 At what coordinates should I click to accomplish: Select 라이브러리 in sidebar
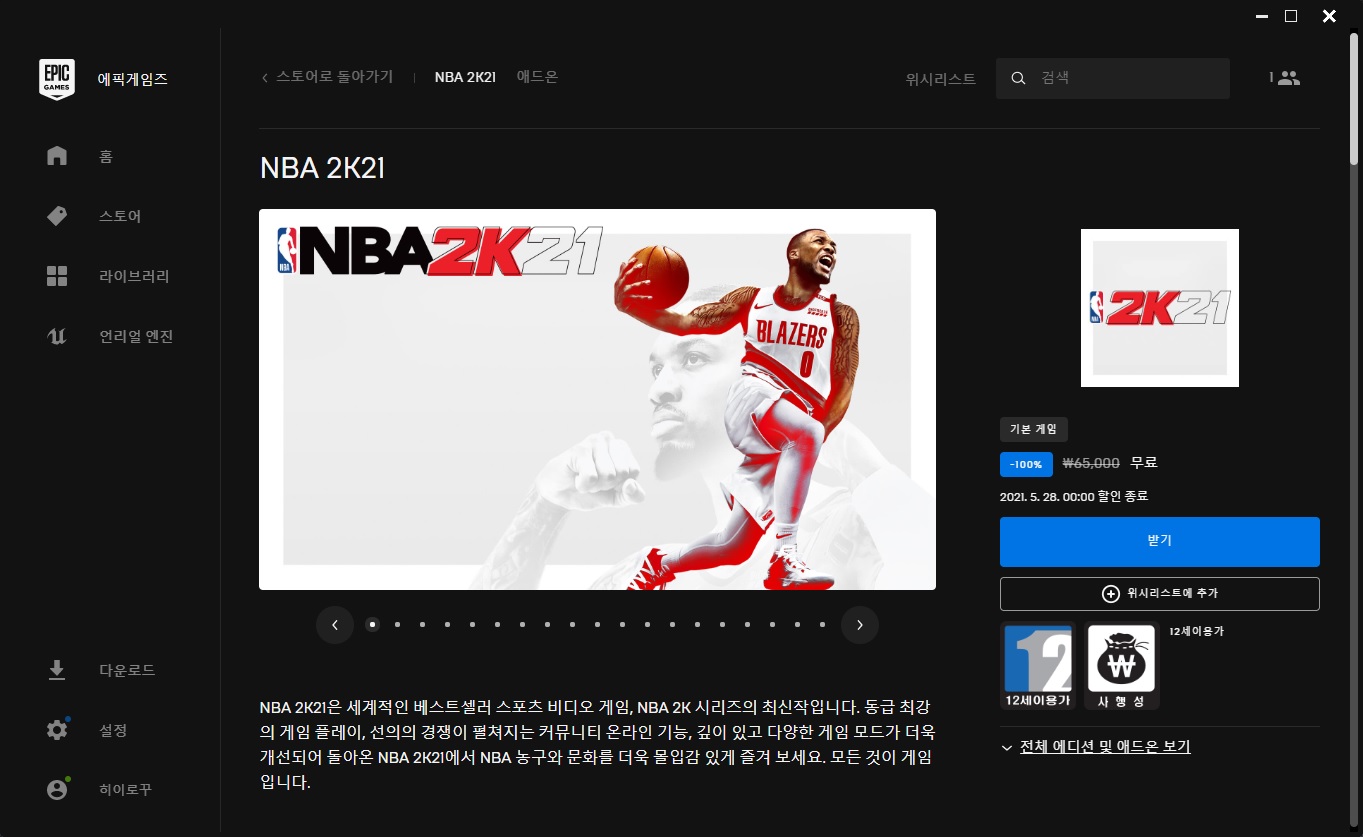(x=134, y=276)
